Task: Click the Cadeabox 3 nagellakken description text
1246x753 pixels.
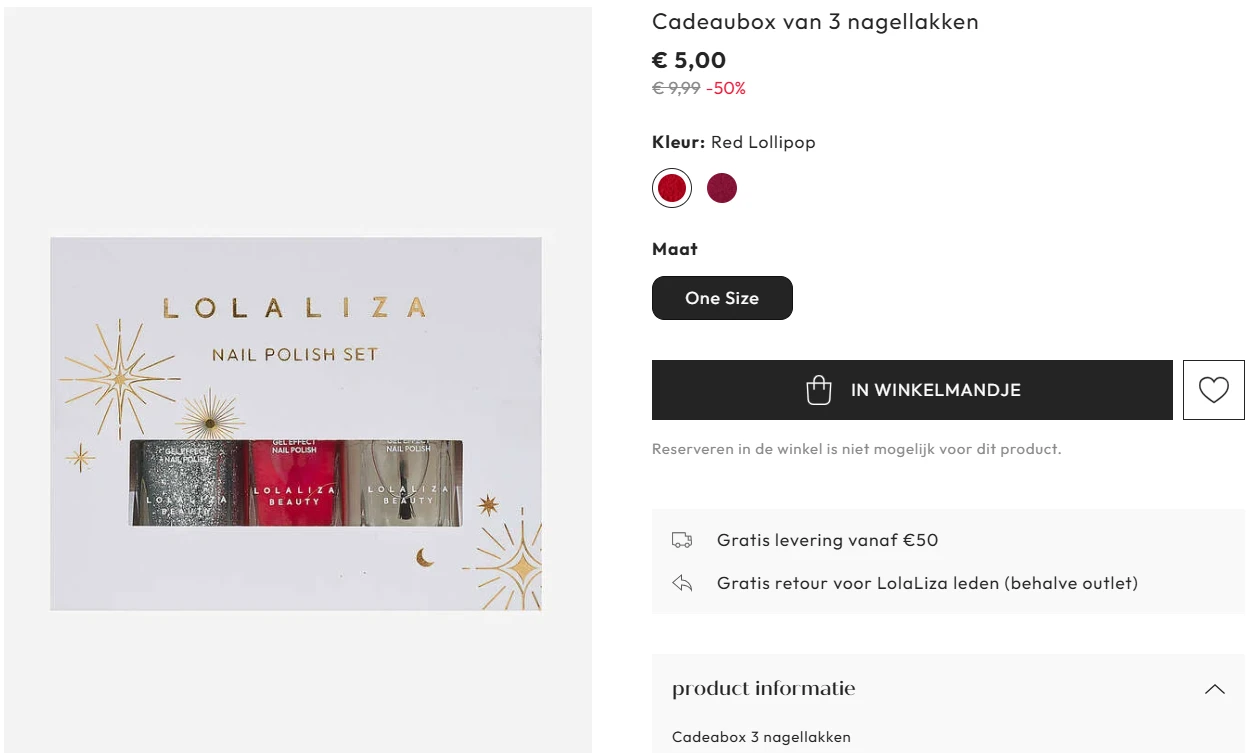Action: (761, 737)
